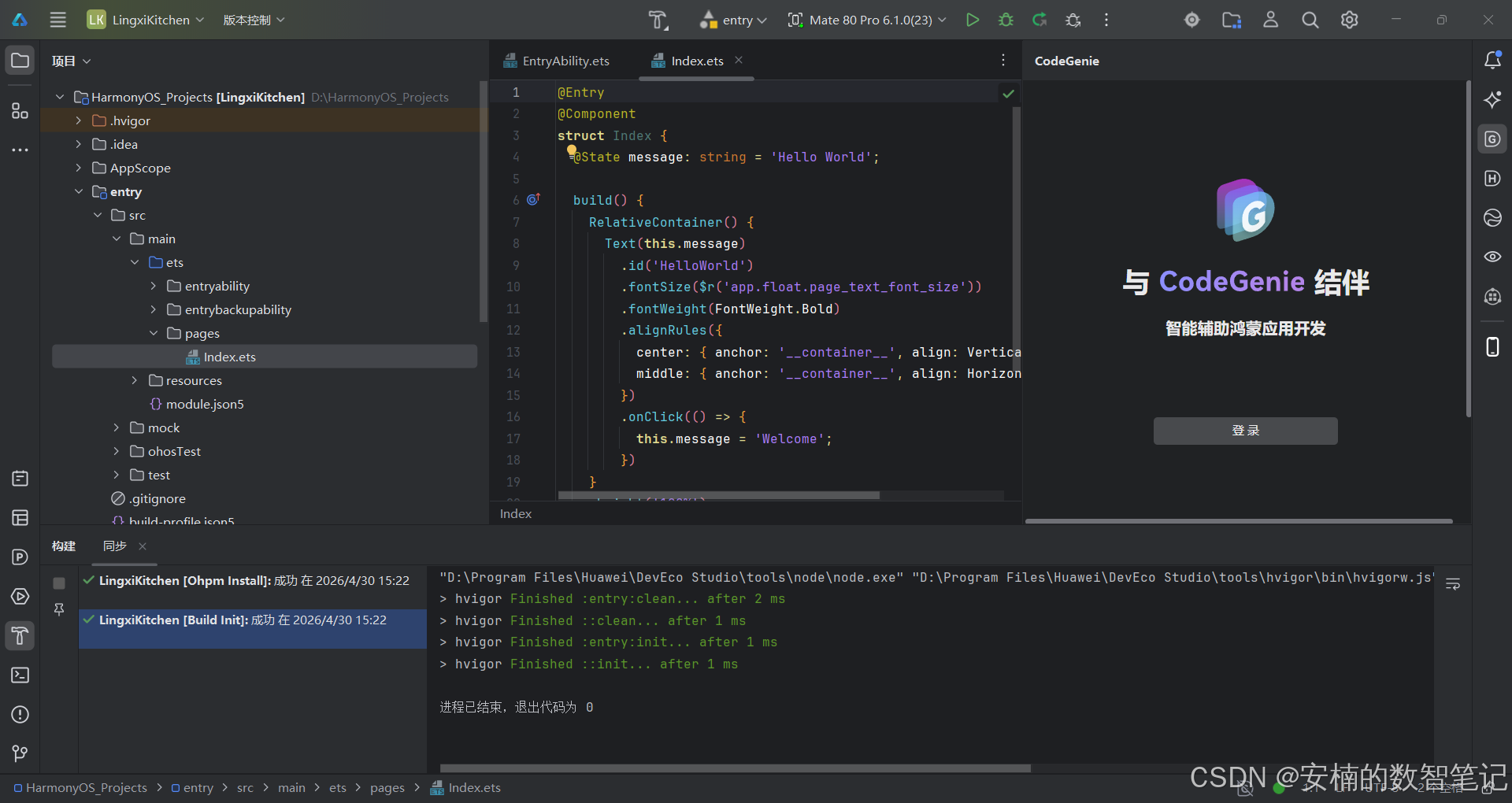Start debugging the entry module
1512x803 pixels.
(x=1006, y=20)
